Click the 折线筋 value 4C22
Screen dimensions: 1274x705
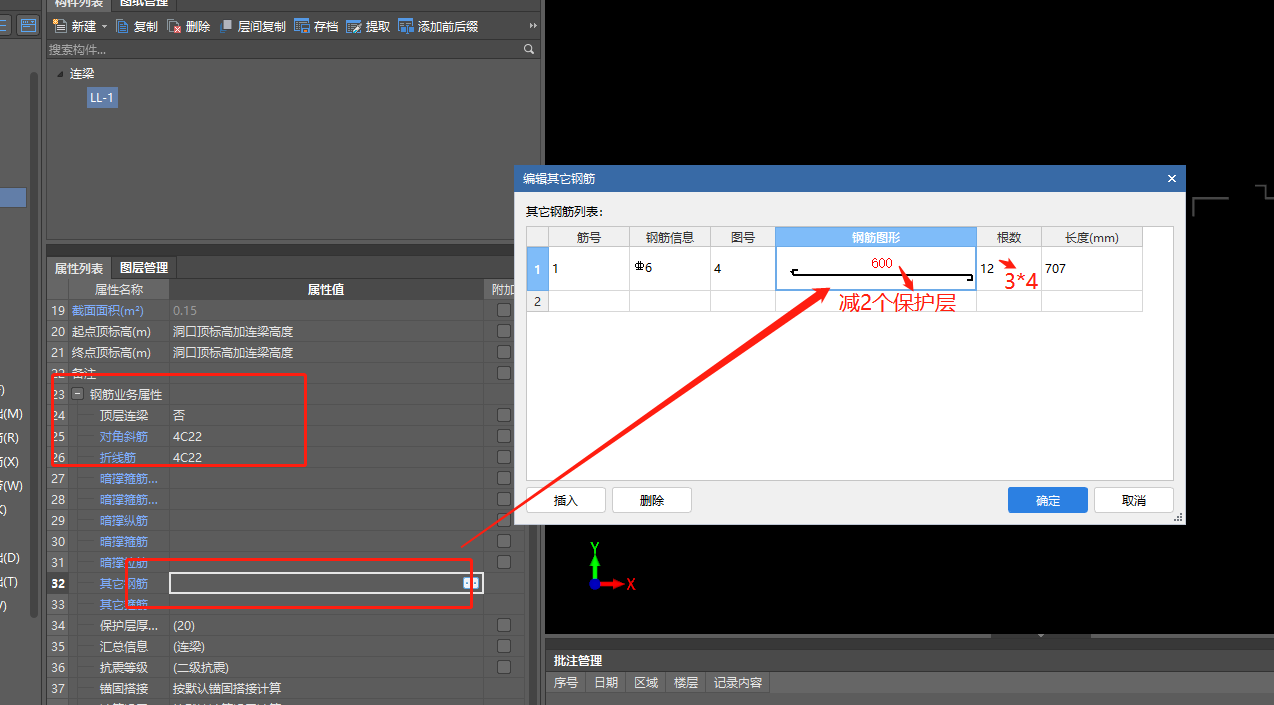(x=187, y=457)
